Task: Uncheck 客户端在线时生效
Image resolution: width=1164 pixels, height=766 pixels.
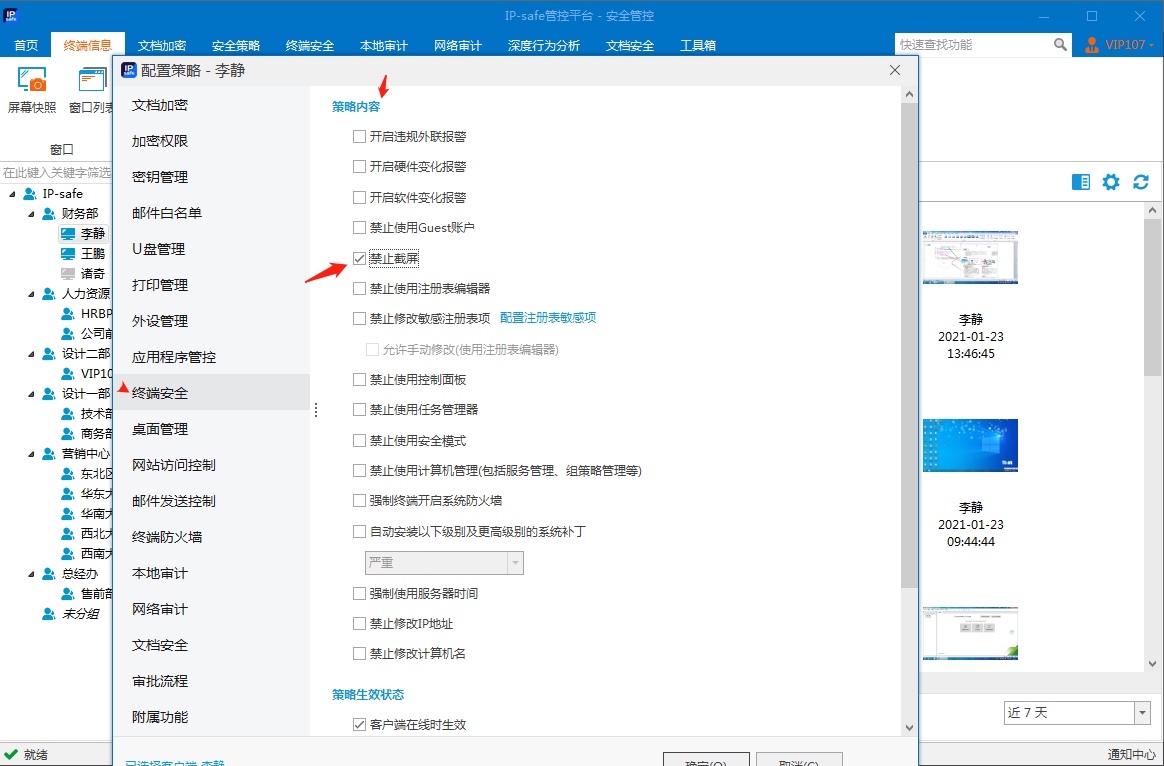Action: pos(359,724)
